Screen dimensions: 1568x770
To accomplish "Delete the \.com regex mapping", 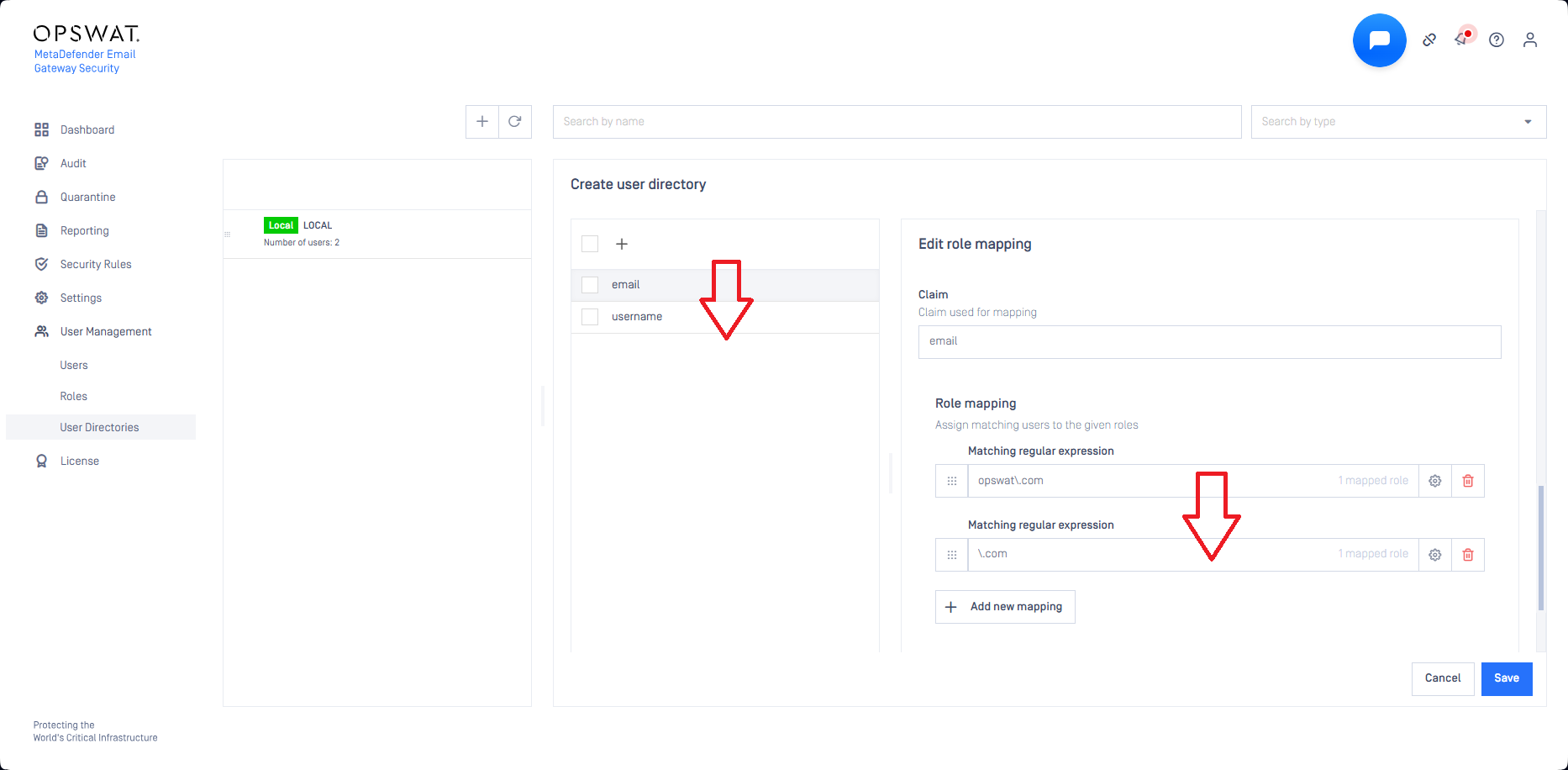I will tap(1468, 555).
